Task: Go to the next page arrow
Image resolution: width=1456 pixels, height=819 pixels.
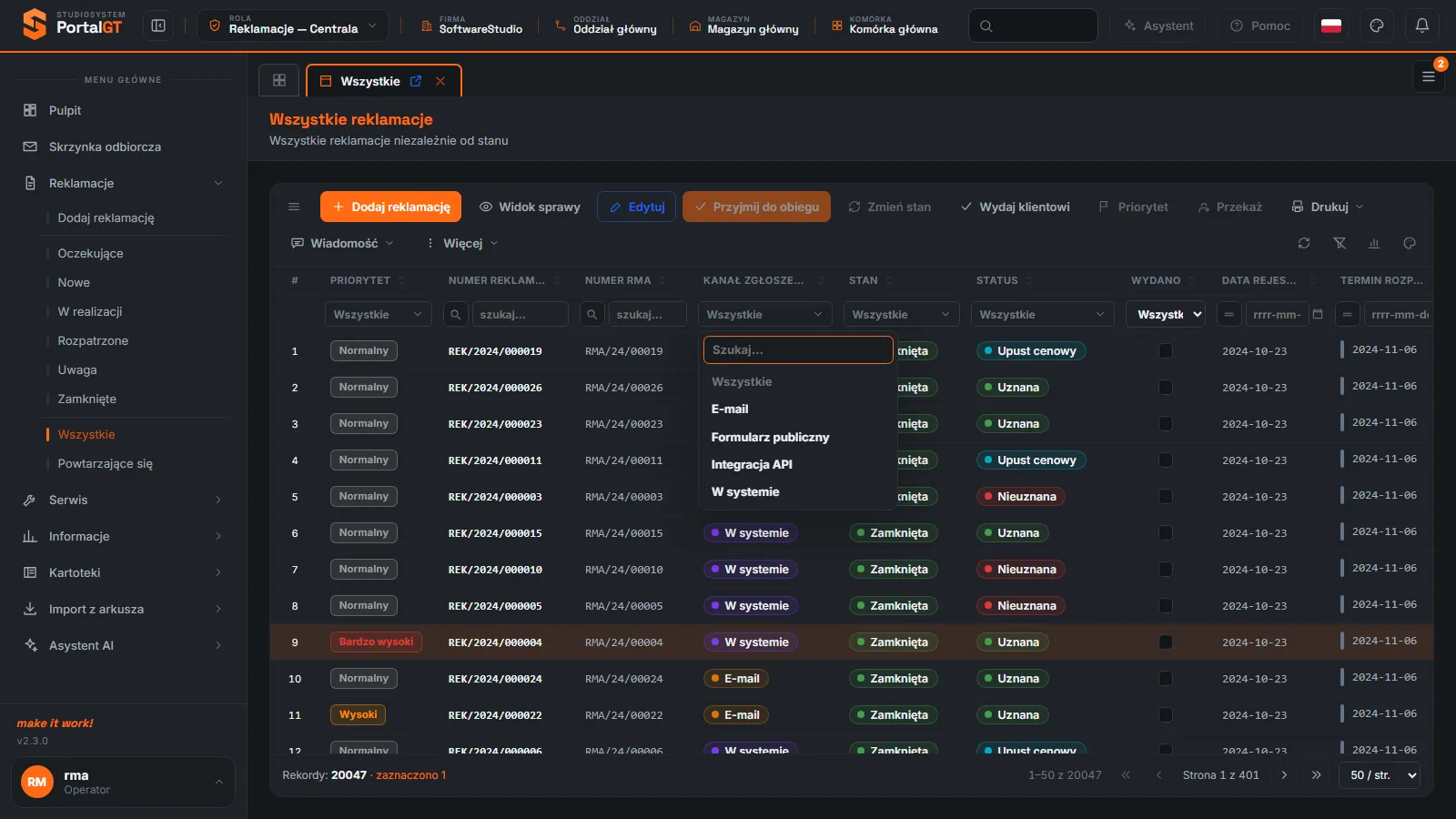Action: pos(1284,774)
